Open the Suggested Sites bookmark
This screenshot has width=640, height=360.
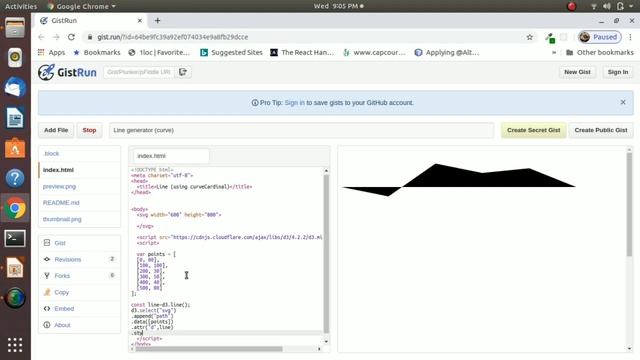tap(231, 52)
